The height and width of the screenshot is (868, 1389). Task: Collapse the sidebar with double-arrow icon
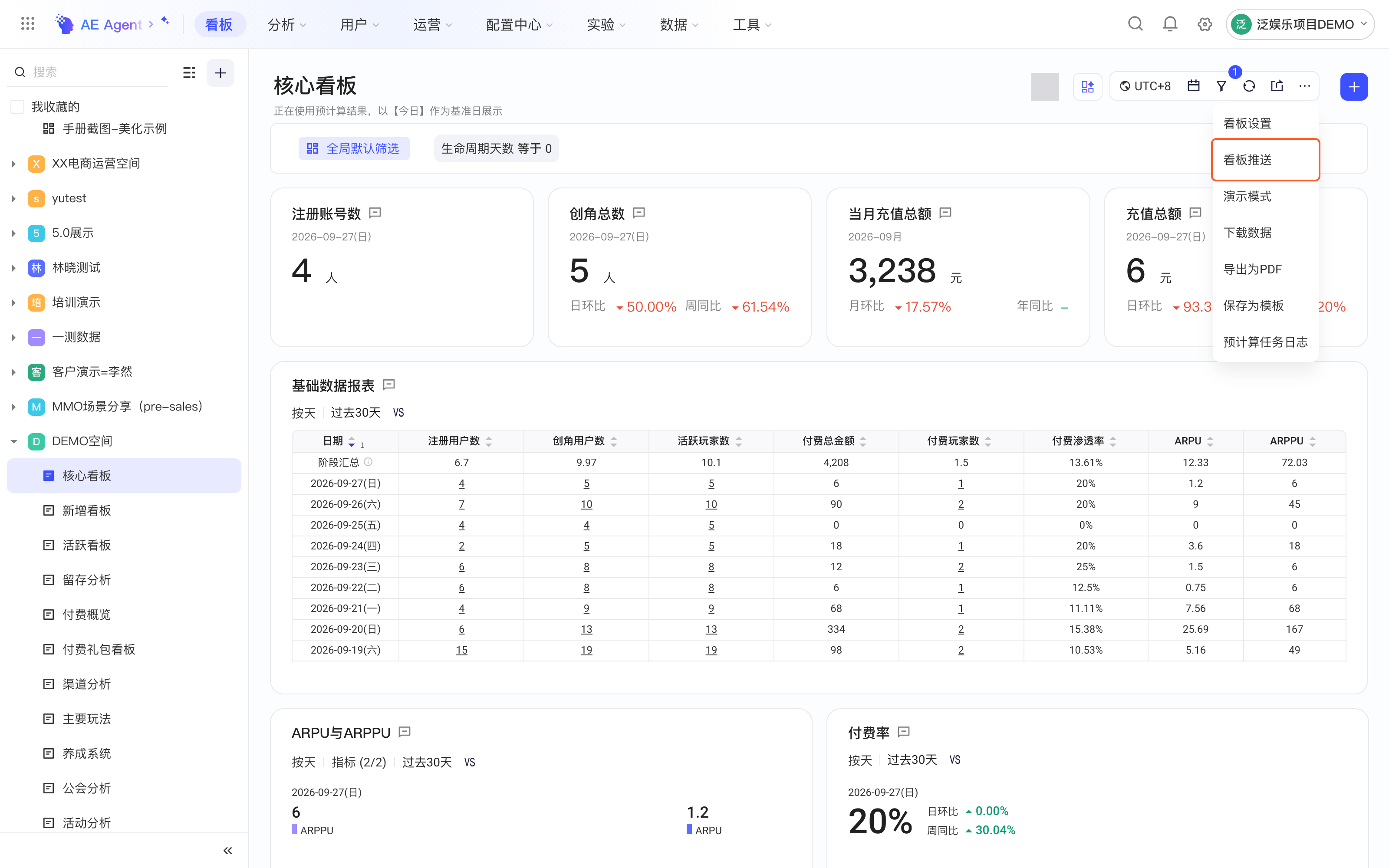(227, 850)
